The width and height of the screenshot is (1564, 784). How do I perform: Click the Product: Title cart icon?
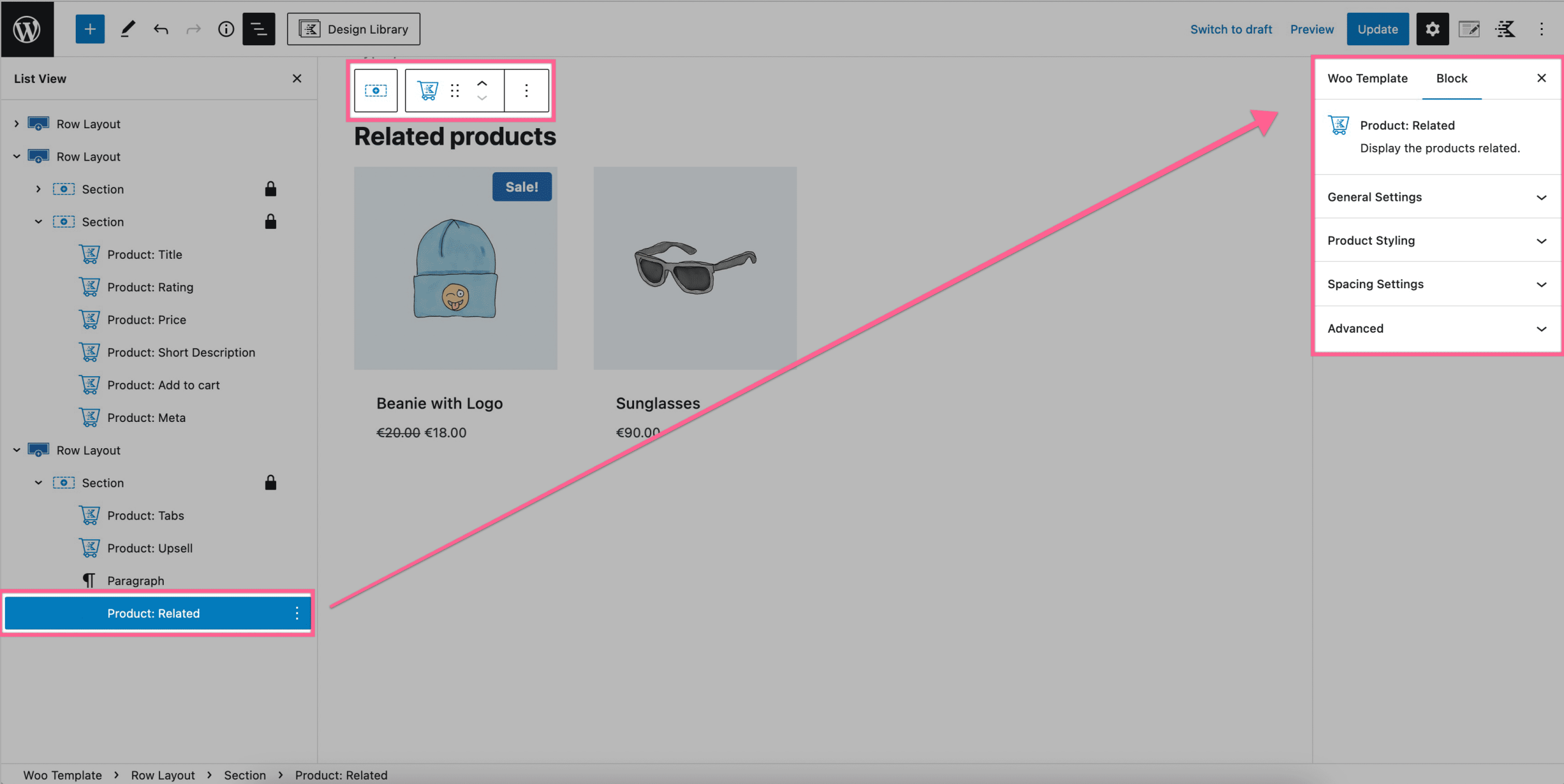[x=90, y=255]
